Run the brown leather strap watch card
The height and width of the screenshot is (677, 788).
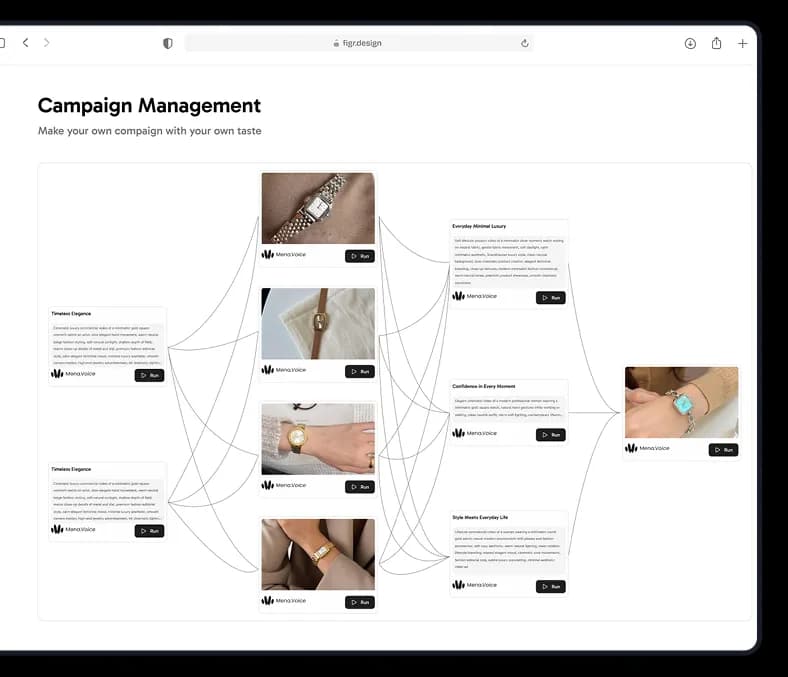click(x=360, y=371)
